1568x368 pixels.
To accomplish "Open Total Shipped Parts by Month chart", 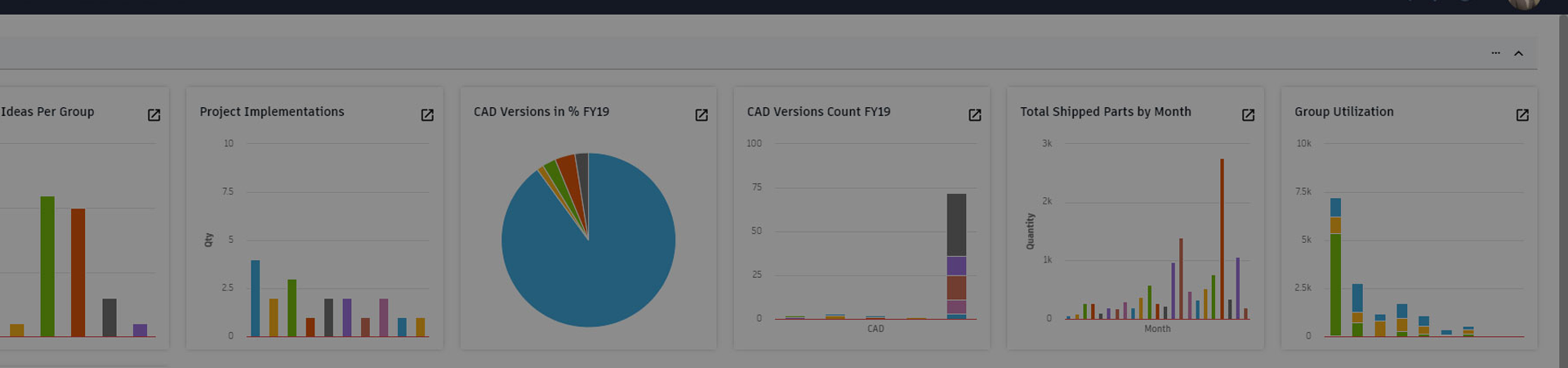I will (x=1249, y=115).
